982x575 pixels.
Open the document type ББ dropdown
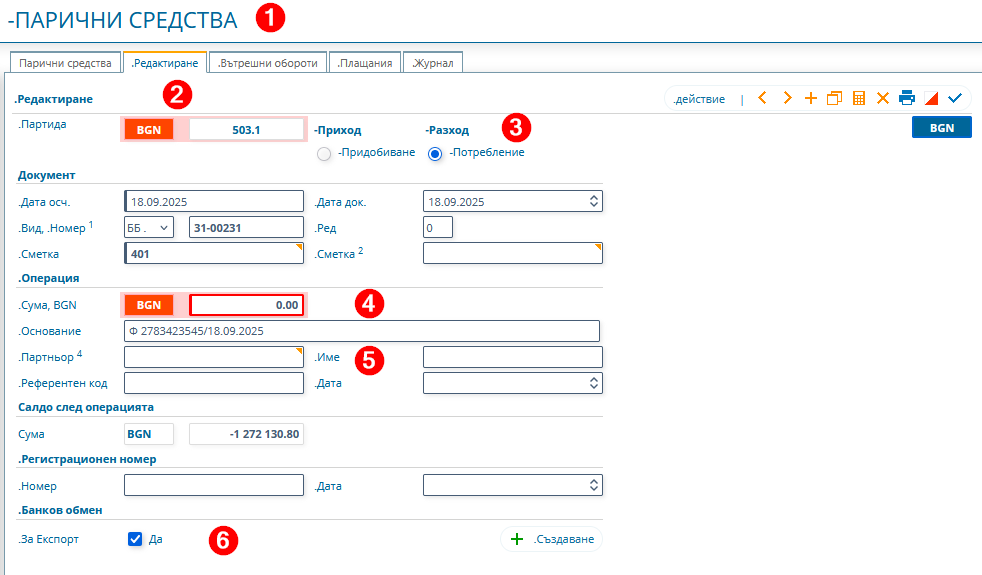pos(149,228)
